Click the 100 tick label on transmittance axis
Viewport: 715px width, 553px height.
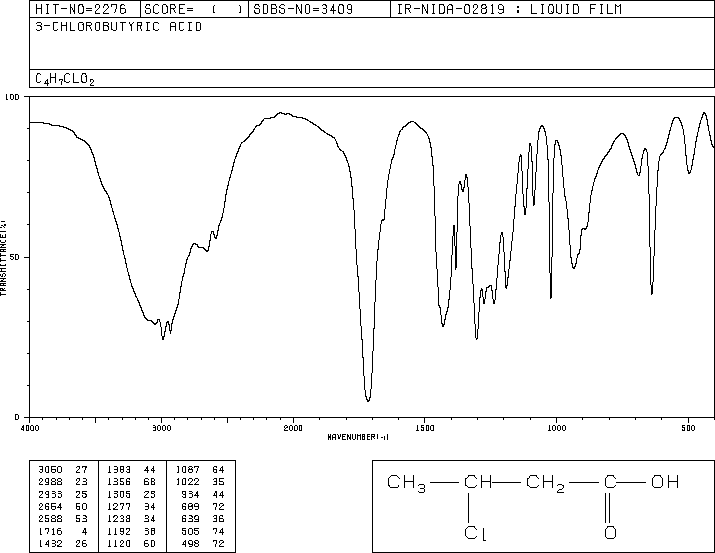pos(12,97)
